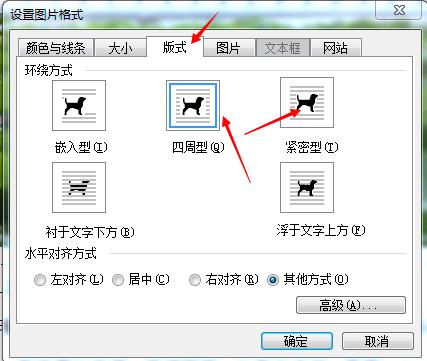
Task: Select the 版式 tab
Action: coord(175,47)
